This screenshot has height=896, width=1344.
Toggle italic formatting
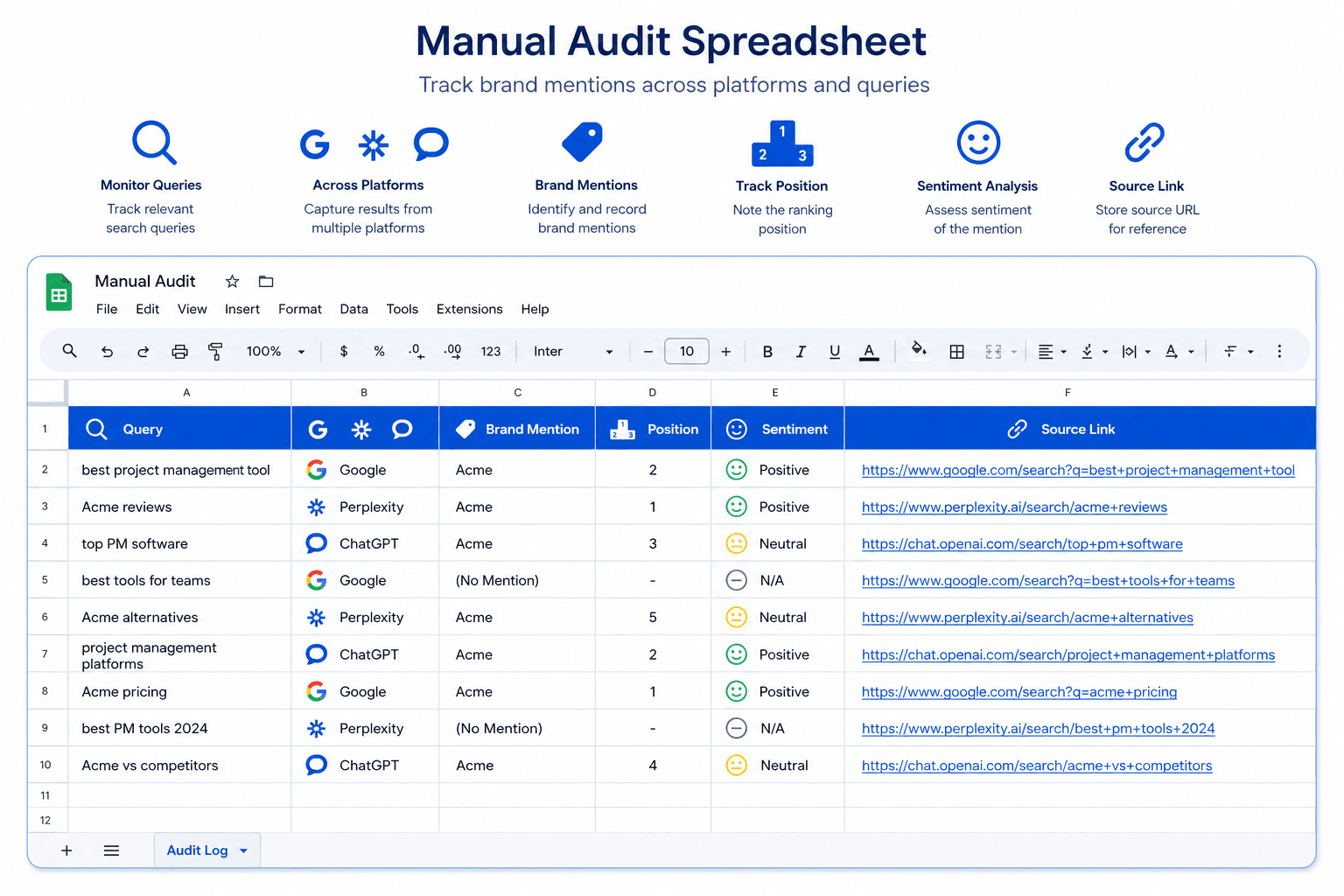click(801, 352)
